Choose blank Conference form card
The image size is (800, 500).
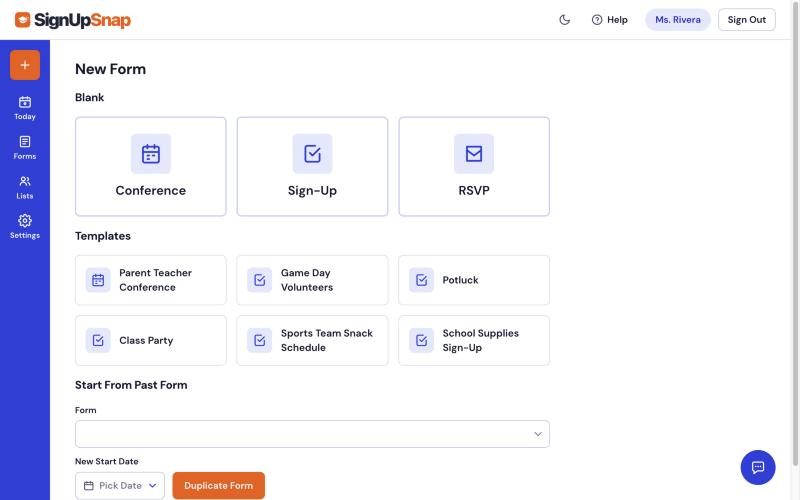[x=151, y=166]
